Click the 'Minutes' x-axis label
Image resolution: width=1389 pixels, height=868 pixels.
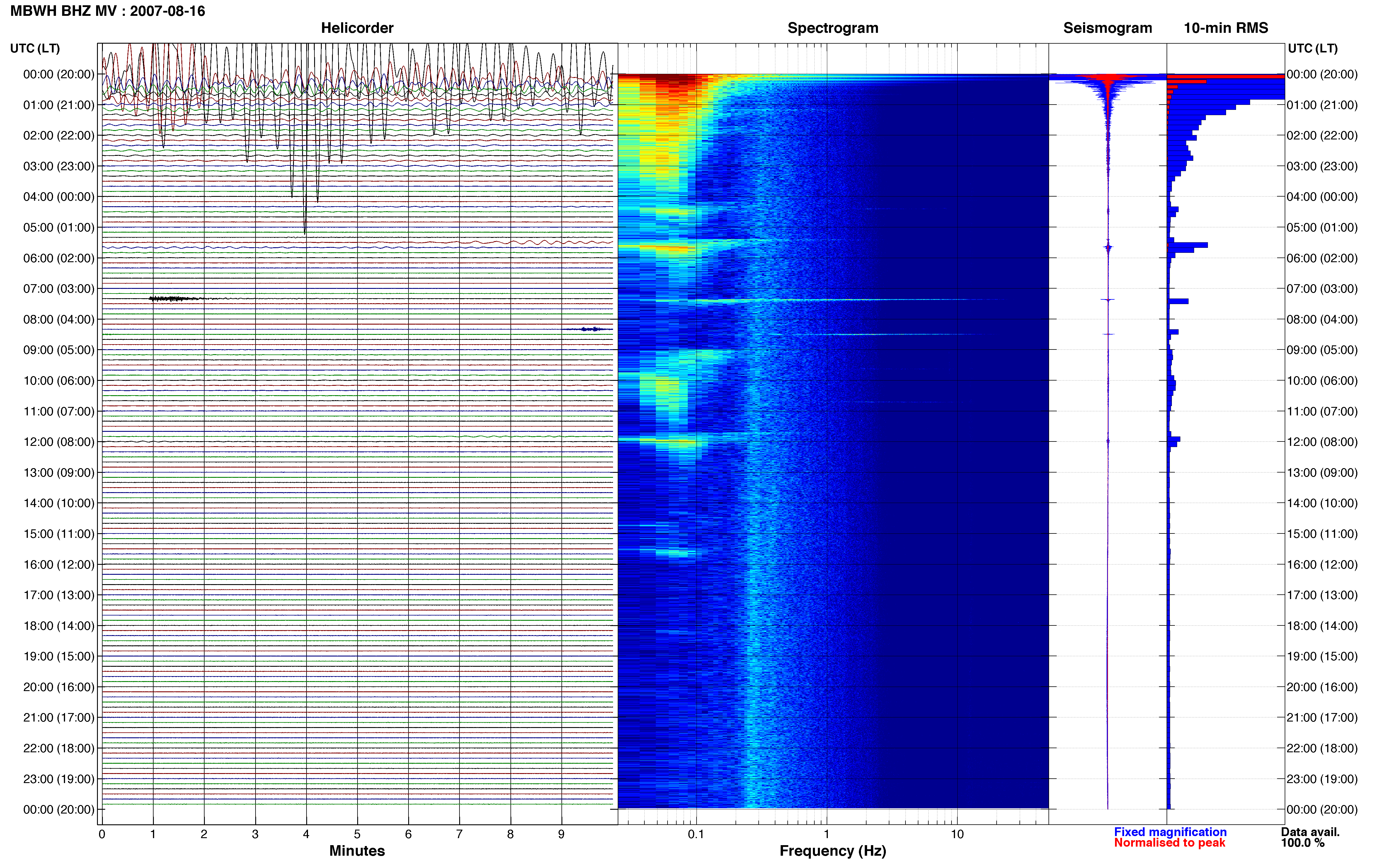click(357, 851)
